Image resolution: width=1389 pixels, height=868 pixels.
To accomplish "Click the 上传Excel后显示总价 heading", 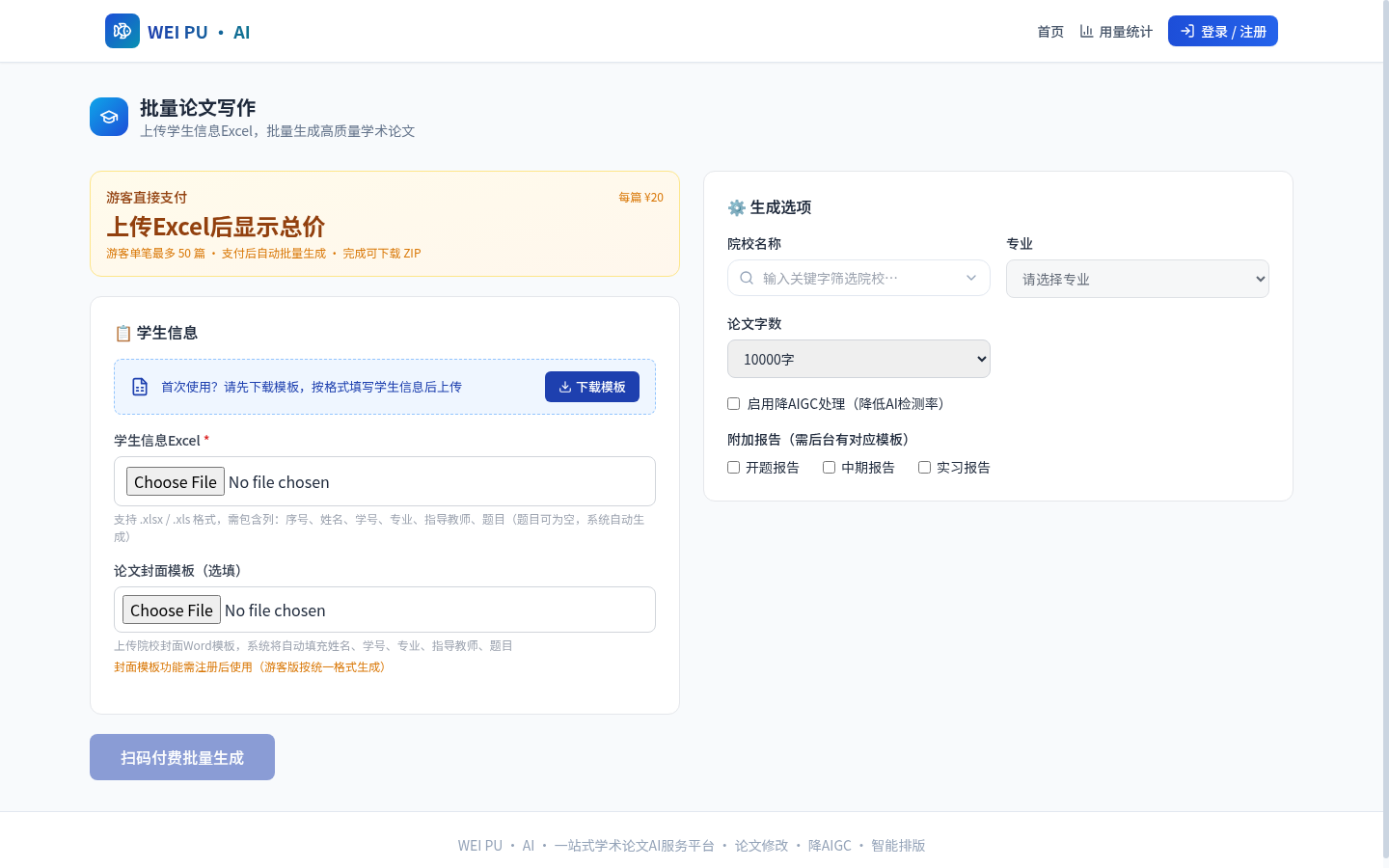I will pyautogui.click(x=215, y=227).
